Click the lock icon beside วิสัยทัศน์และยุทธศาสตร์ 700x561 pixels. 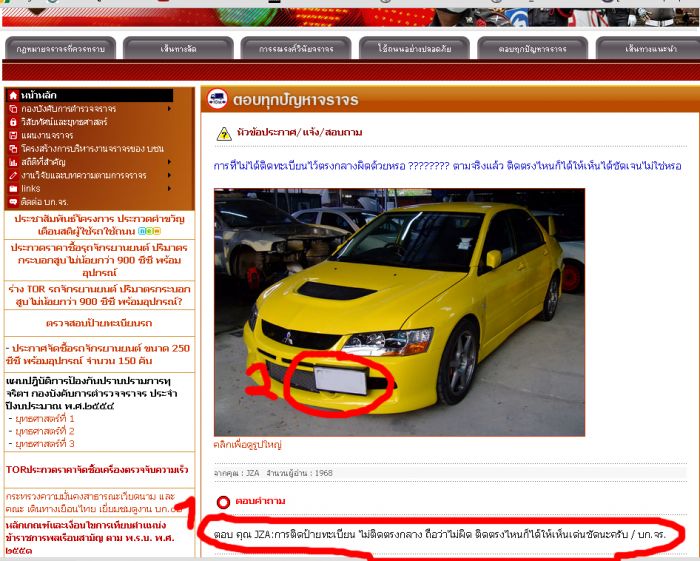click(13, 122)
